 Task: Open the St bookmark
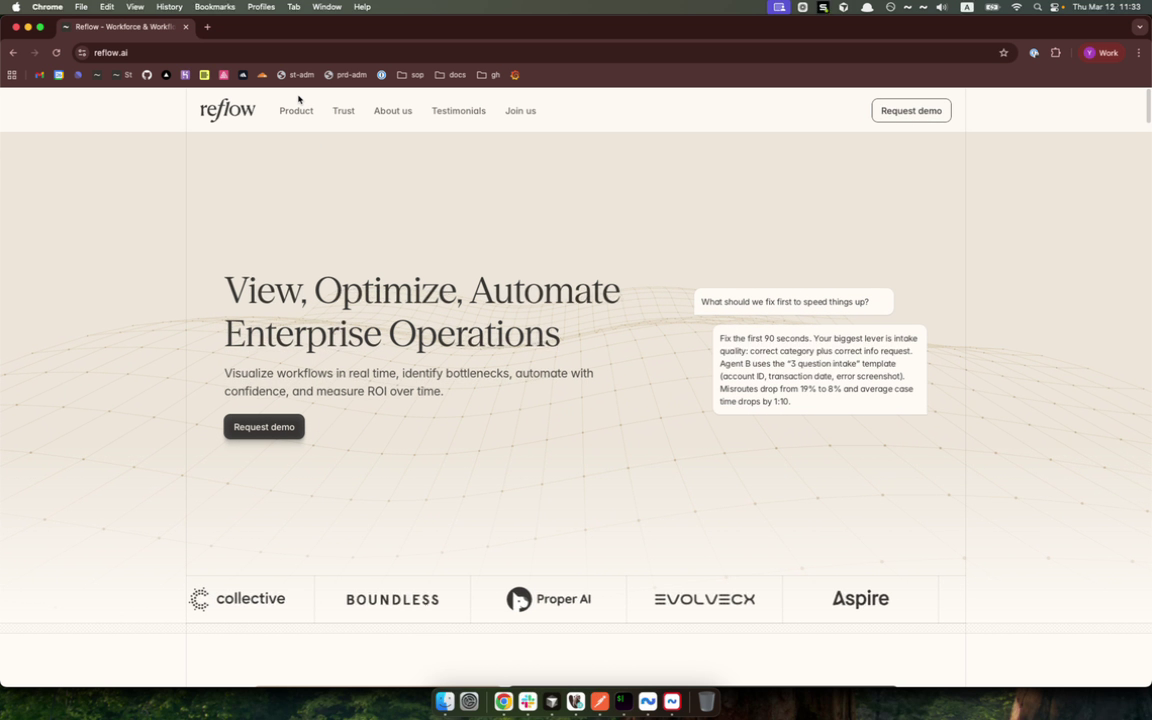(122, 75)
